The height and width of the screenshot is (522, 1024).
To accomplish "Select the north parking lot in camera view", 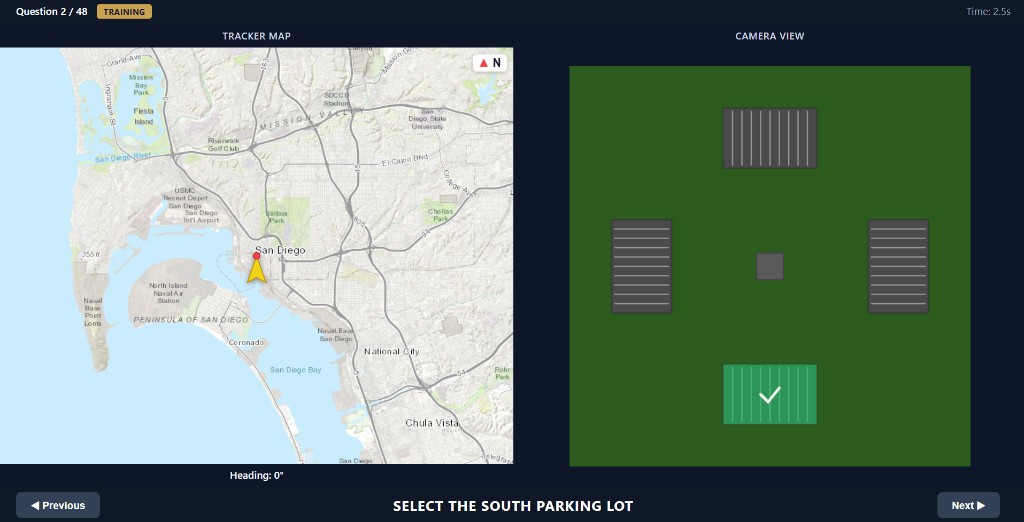I will point(769,138).
